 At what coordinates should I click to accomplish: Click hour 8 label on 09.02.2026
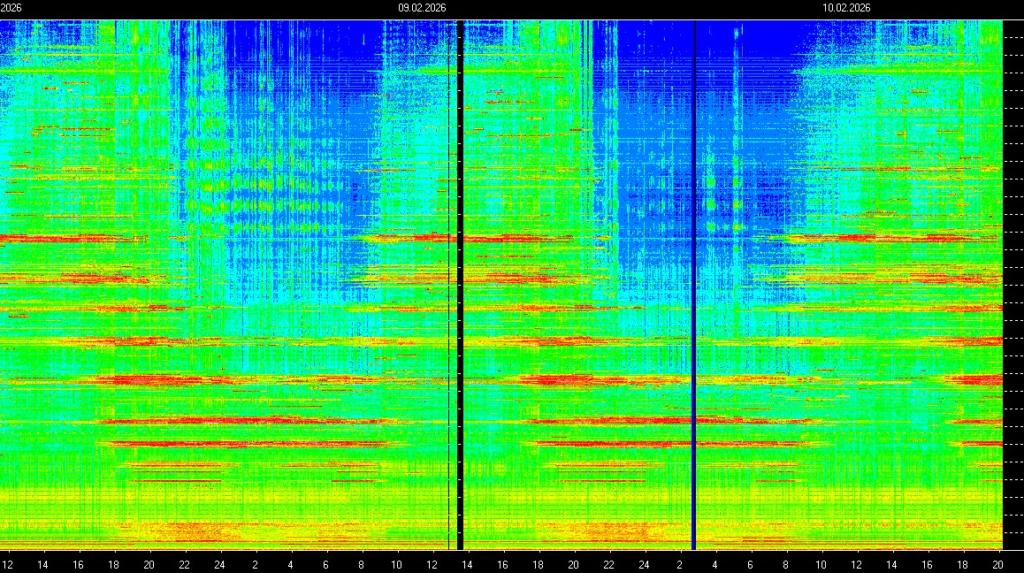tap(361, 565)
